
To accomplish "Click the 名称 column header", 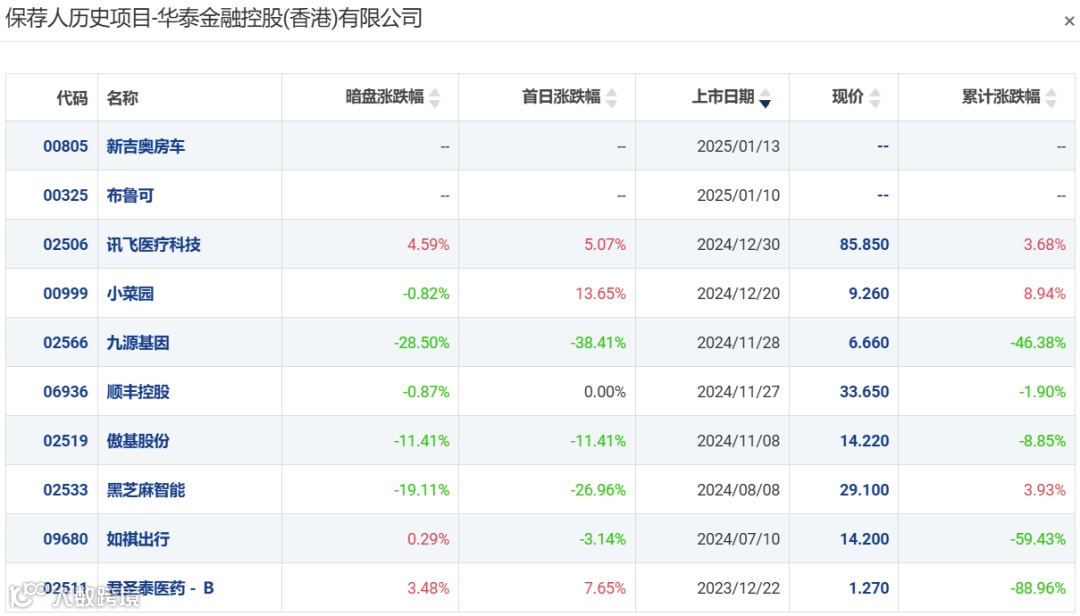I will pyautogui.click(x=123, y=98).
